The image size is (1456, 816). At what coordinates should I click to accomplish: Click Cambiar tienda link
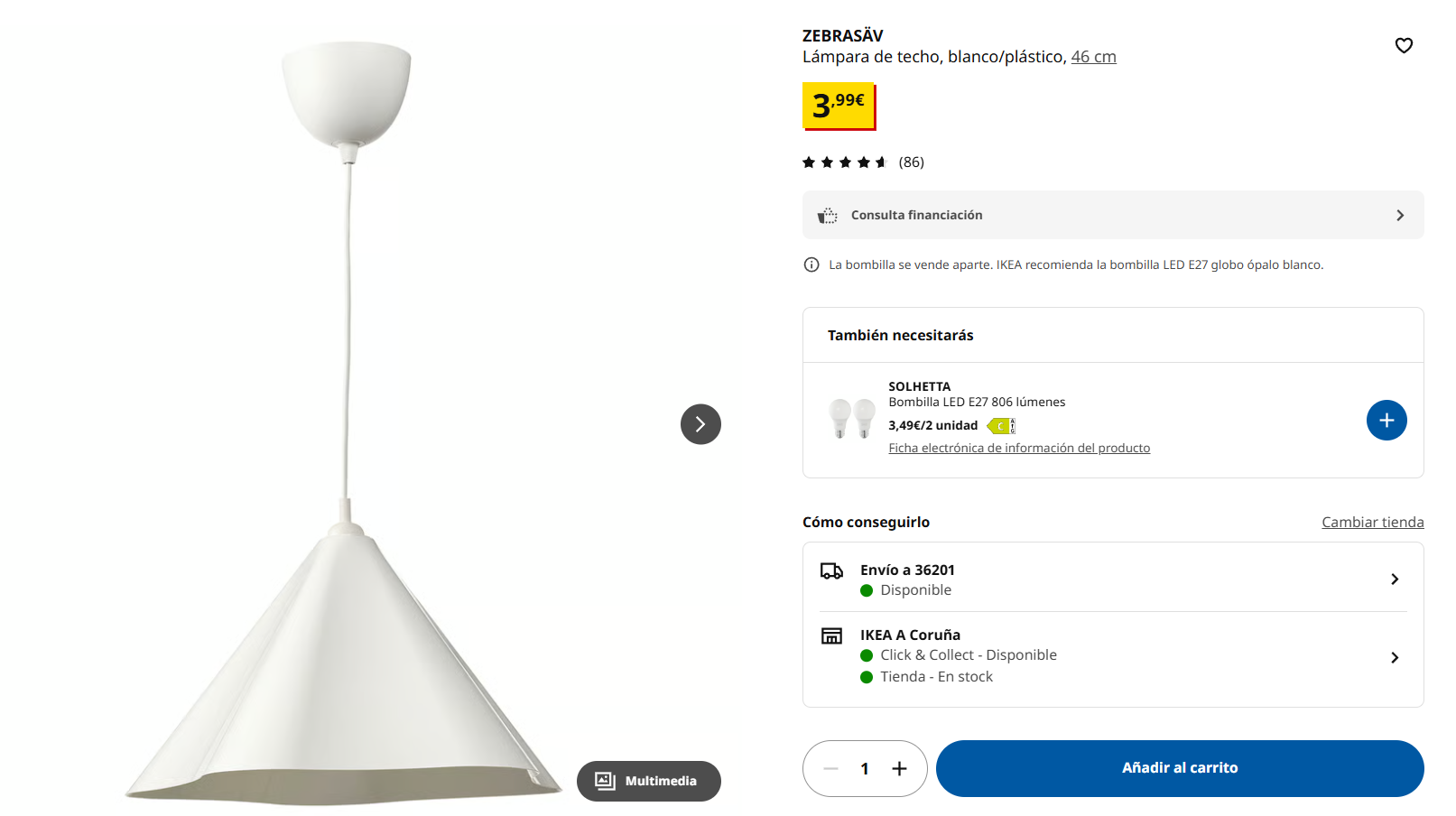[1372, 523]
